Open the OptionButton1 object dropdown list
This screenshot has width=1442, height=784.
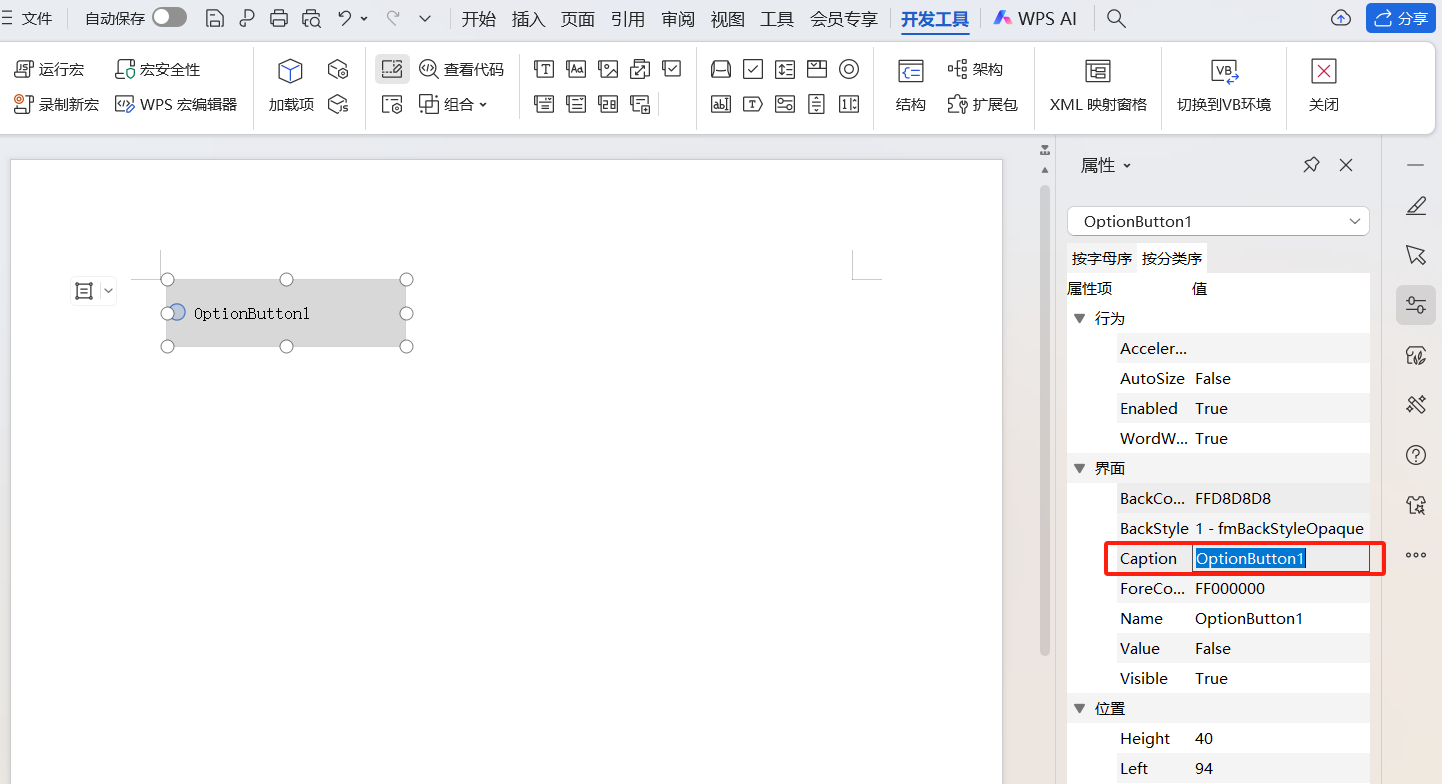(x=1355, y=221)
